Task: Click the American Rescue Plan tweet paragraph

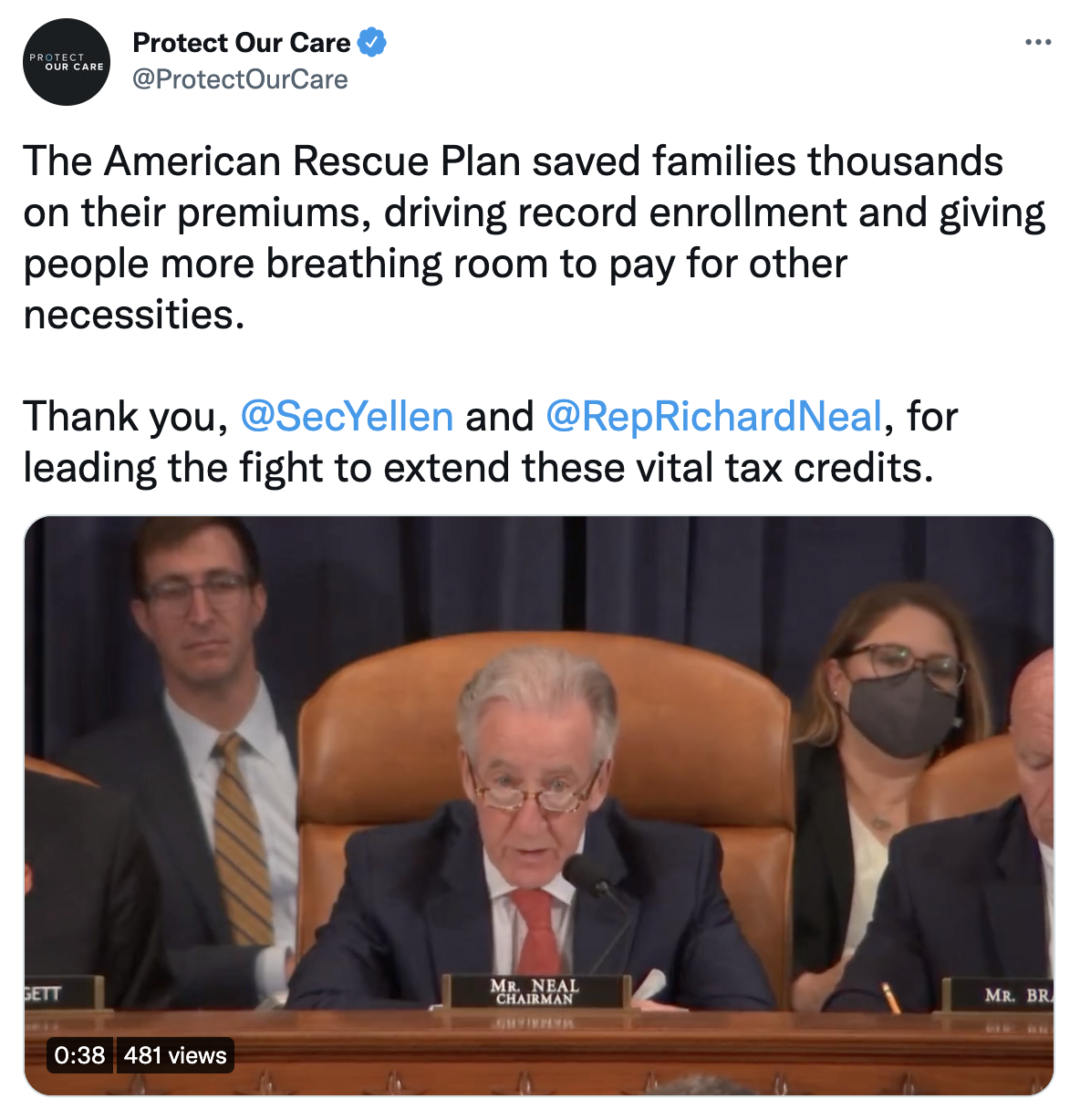Action: coord(535,238)
